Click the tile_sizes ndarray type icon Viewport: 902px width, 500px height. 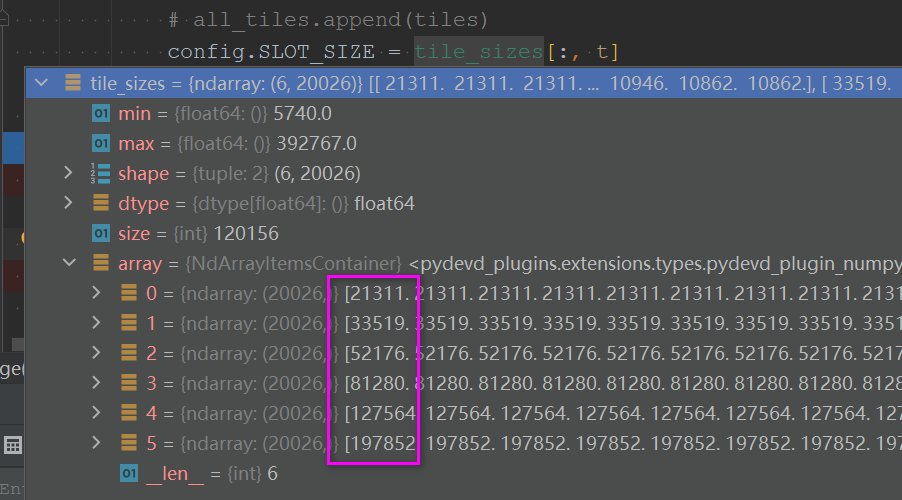73,83
